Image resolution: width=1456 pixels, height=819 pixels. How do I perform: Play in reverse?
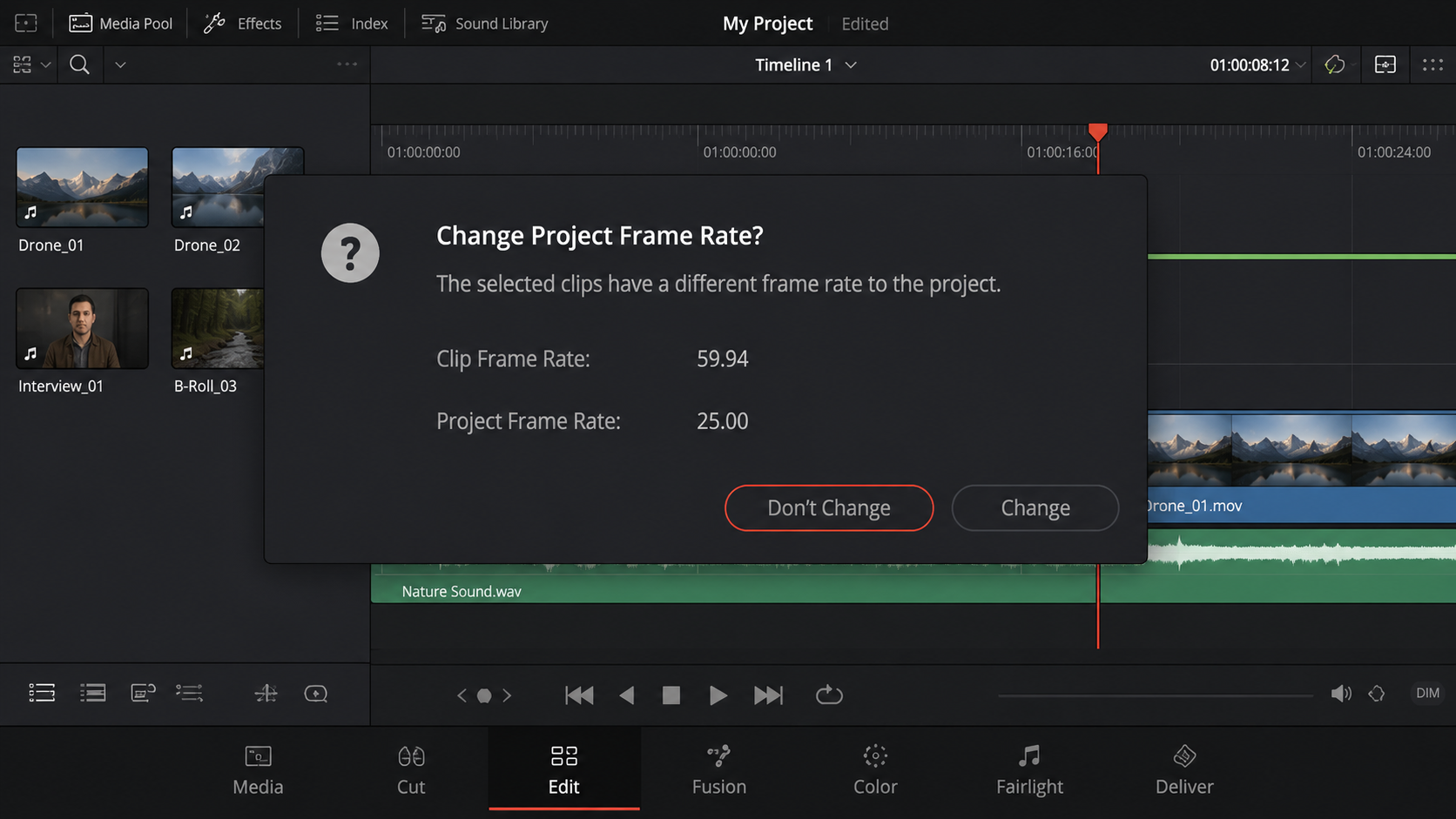pos(626,695)
